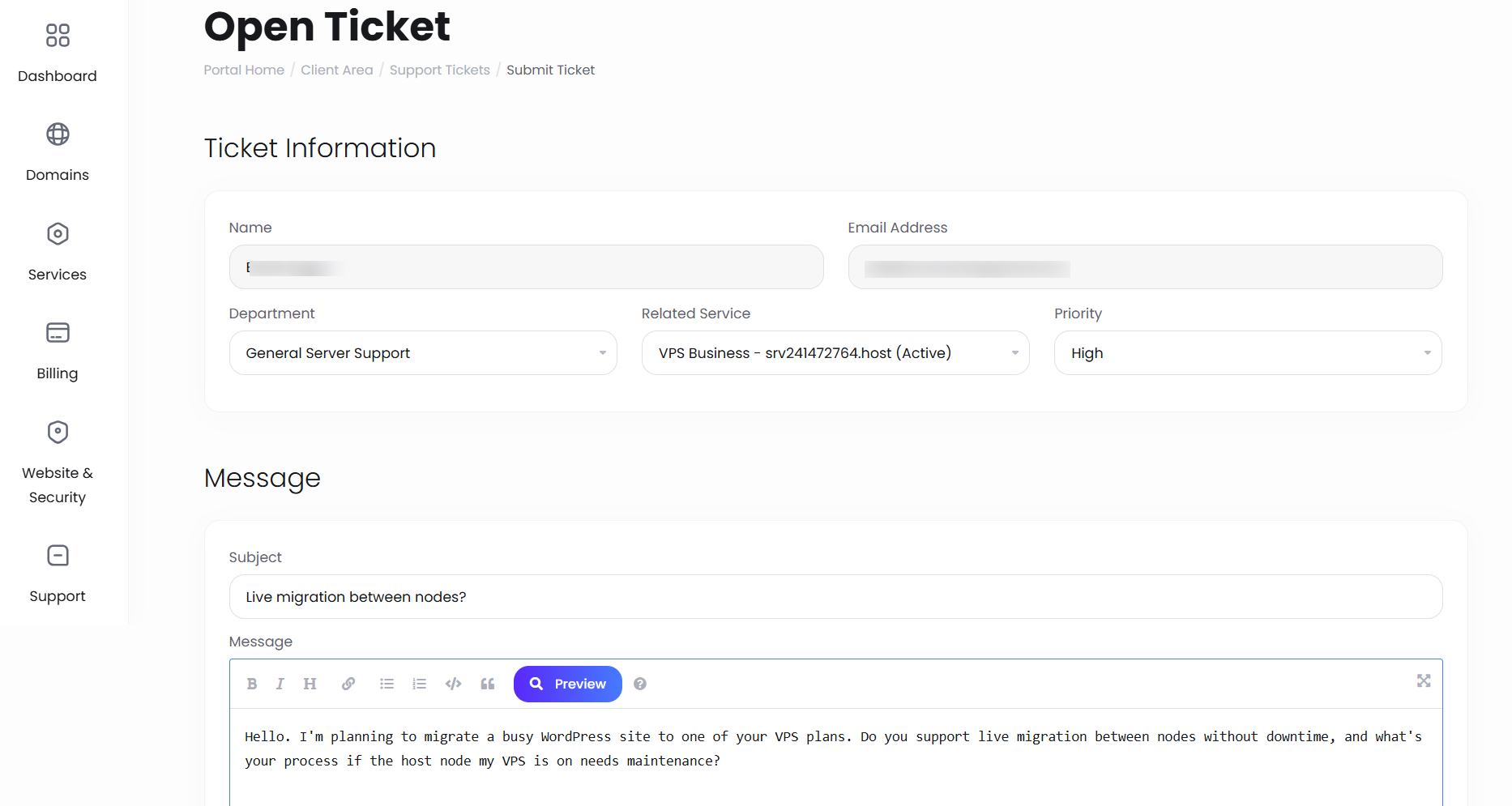Insert a code block

tap(453, 684)
